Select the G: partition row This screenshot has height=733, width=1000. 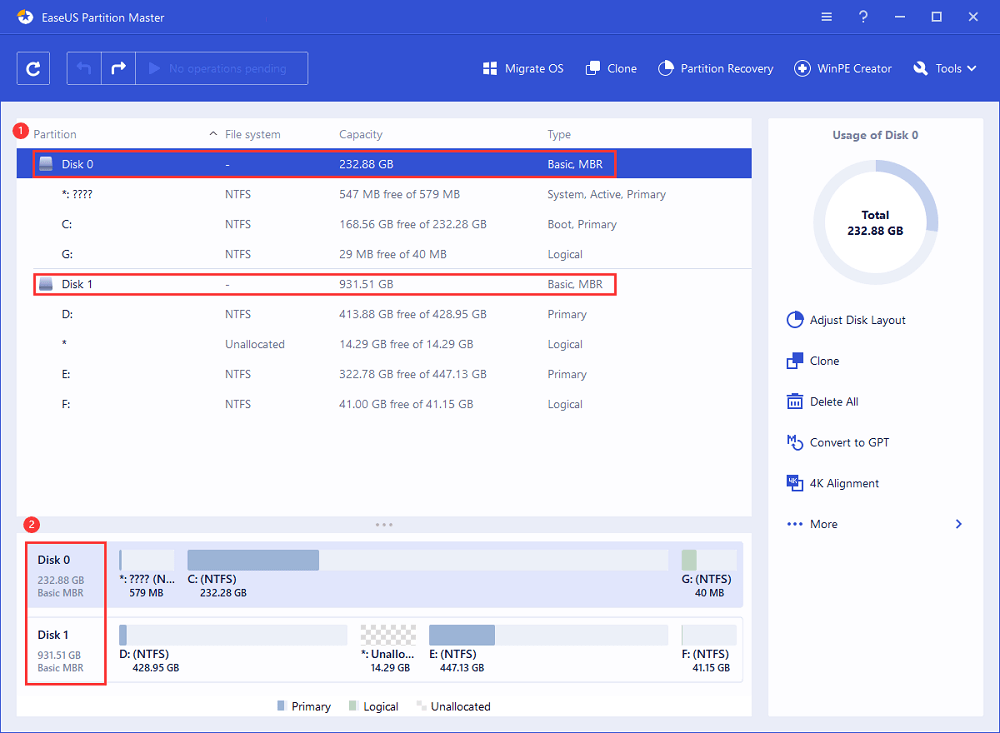coord(384,254)
